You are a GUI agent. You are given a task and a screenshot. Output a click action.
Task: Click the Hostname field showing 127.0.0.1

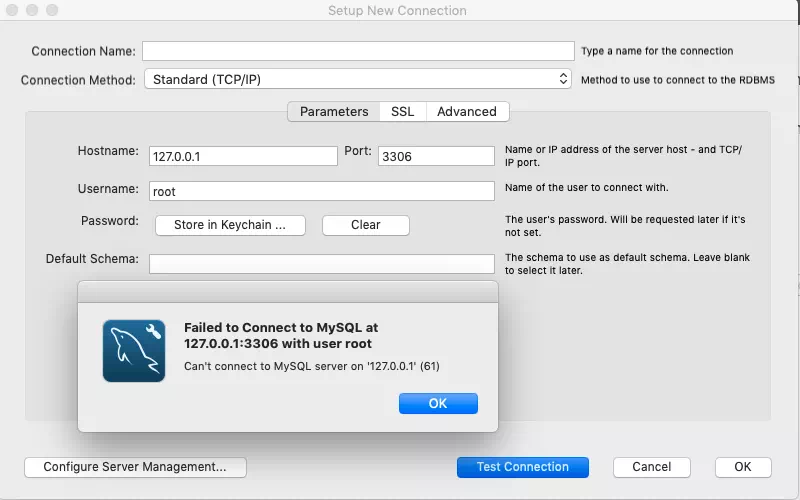click(x=243, y=156)
